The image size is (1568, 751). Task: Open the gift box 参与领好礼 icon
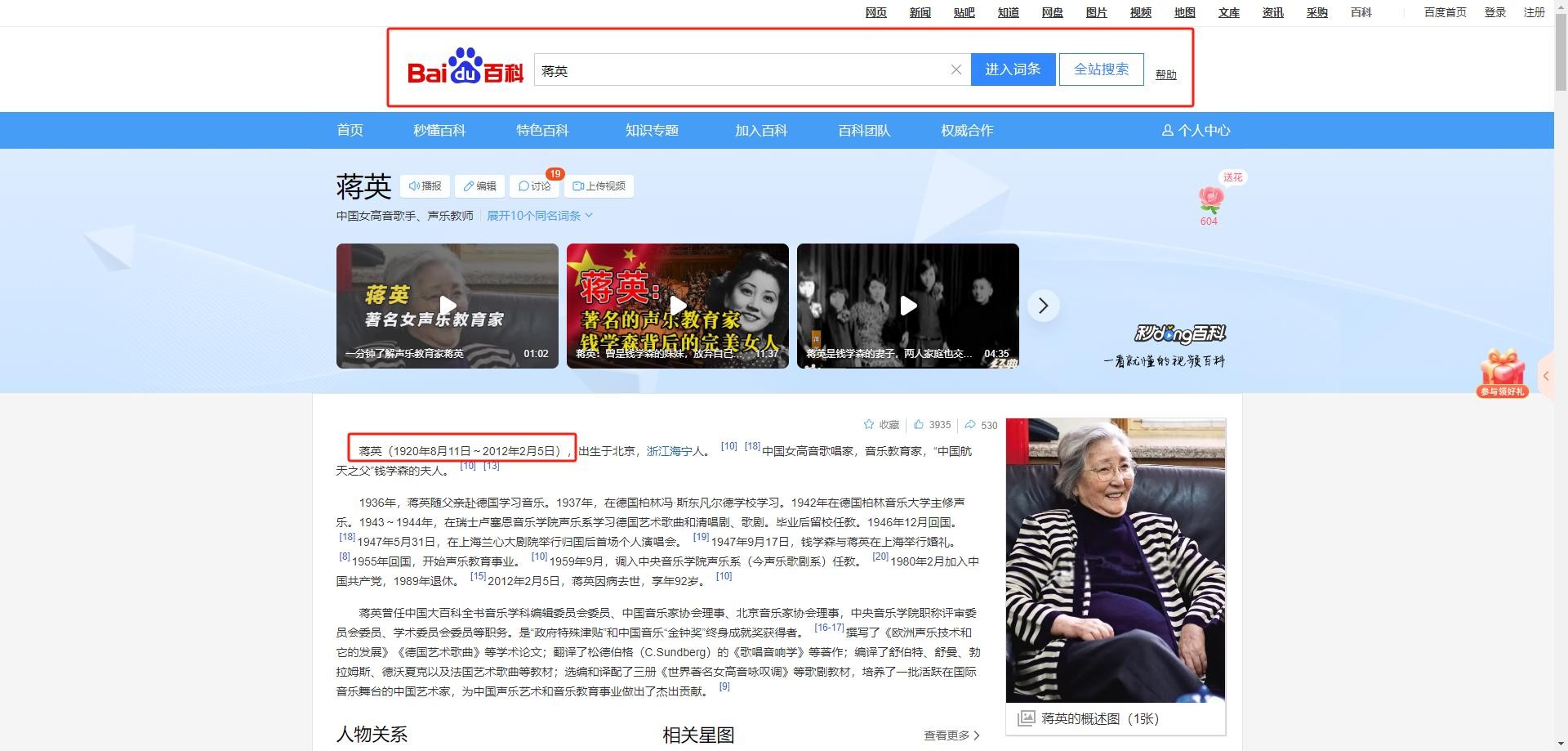(1502, 372)
